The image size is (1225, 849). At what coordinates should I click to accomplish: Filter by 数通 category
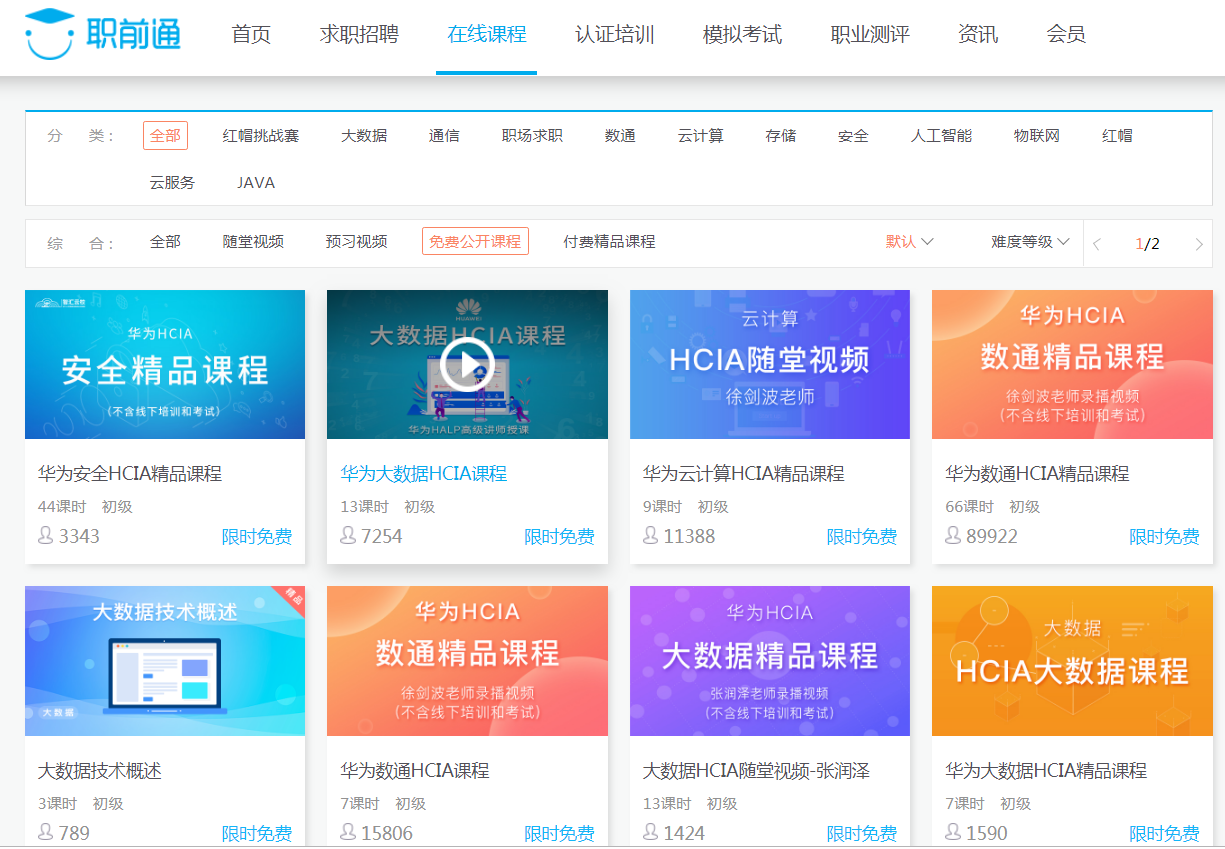click(x=620, y=136)
